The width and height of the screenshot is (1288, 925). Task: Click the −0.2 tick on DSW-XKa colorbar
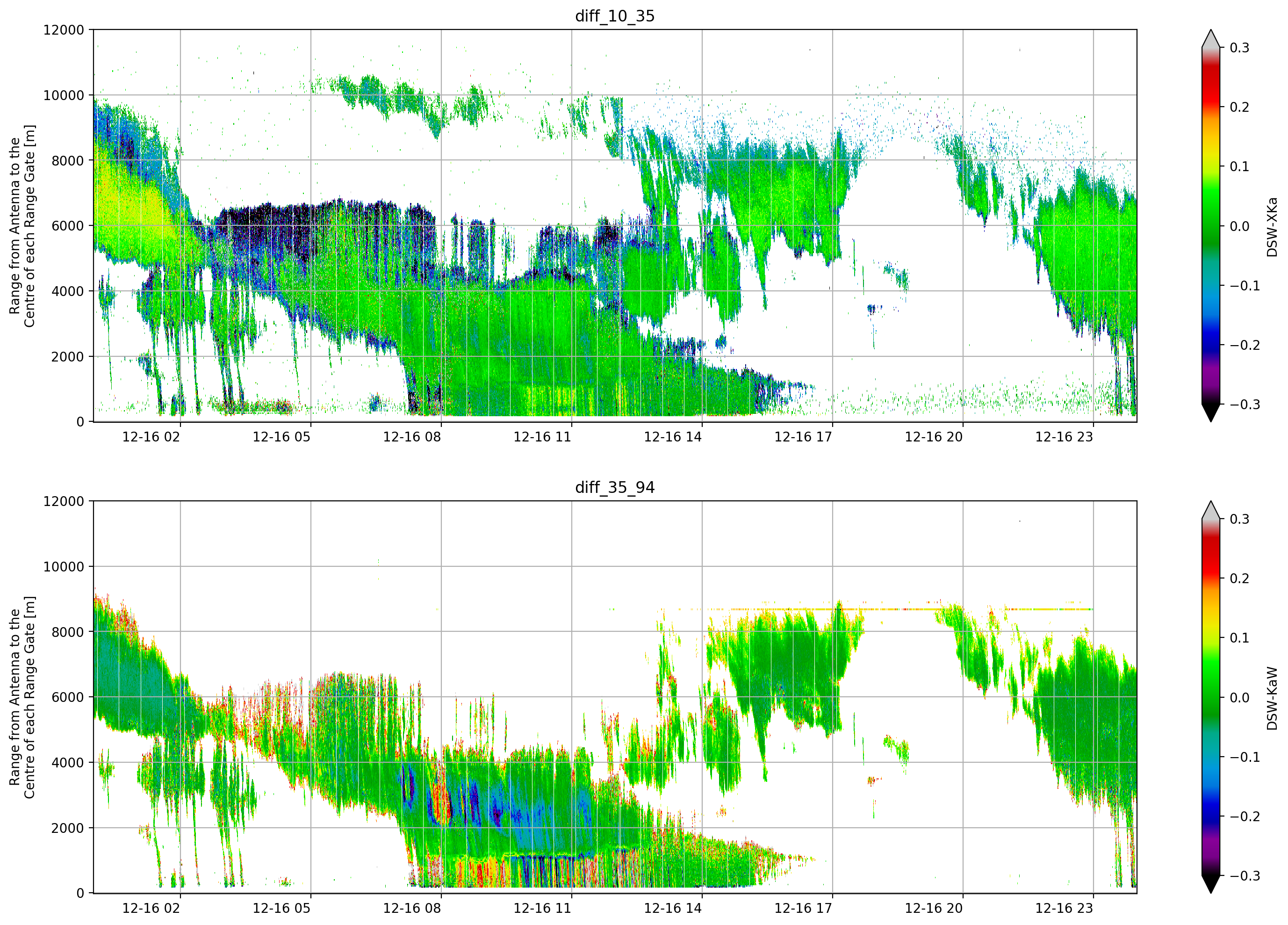[x=1245, y=345]
